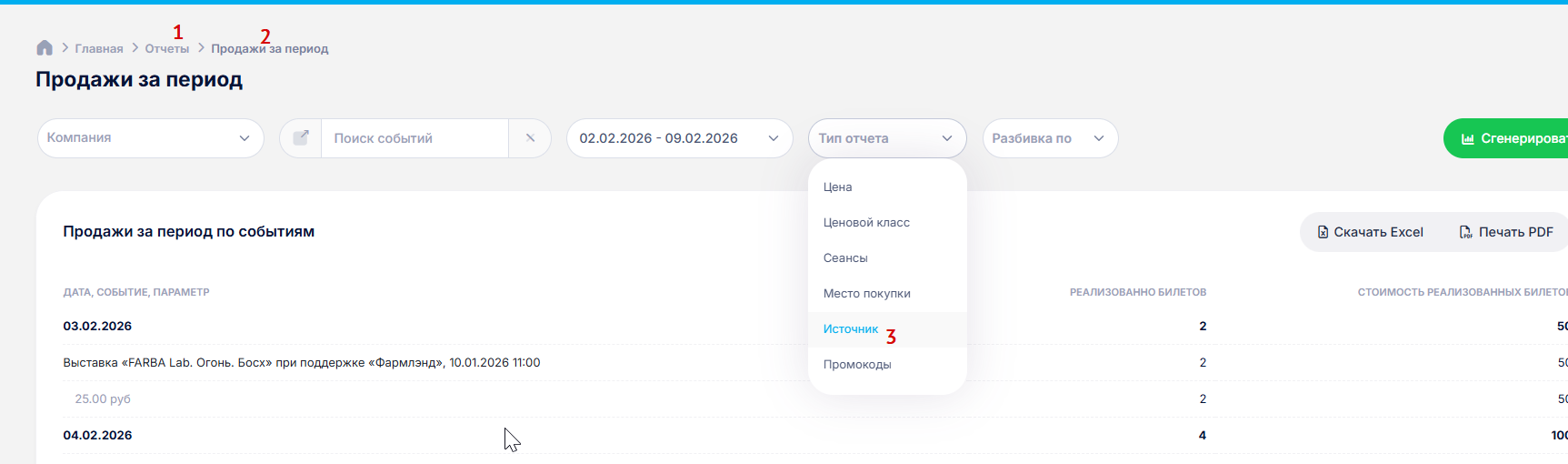Screen dimensions: 1568x464
Task: Click Печать PDF button
Action: click(1506, 232)
